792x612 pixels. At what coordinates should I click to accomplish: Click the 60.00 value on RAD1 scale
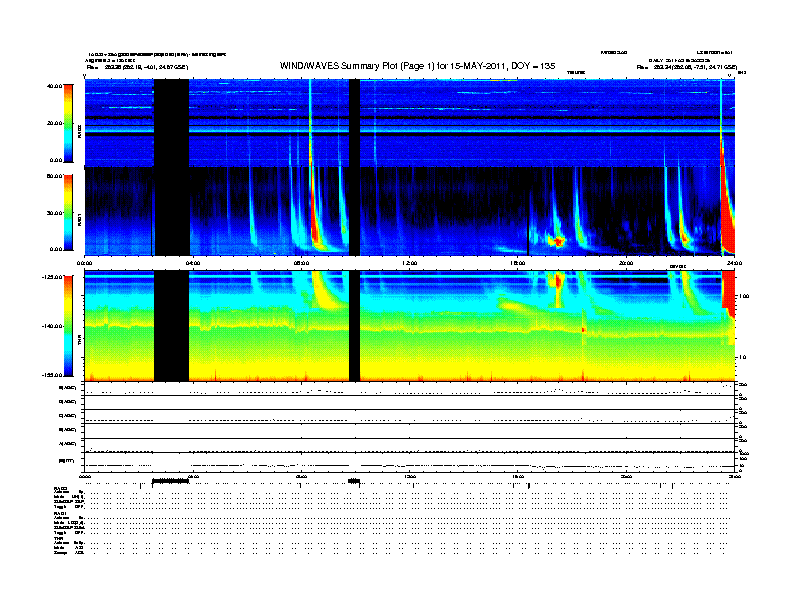coord(54,176)
